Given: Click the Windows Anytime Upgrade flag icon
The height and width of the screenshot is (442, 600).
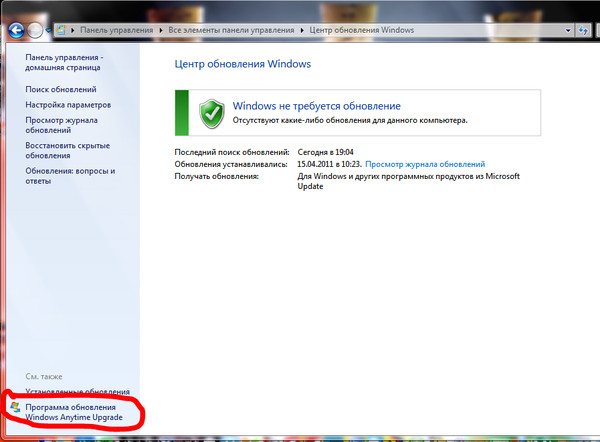Looking at the screenshot, I should pyautogui.click(x=14, y=408).
